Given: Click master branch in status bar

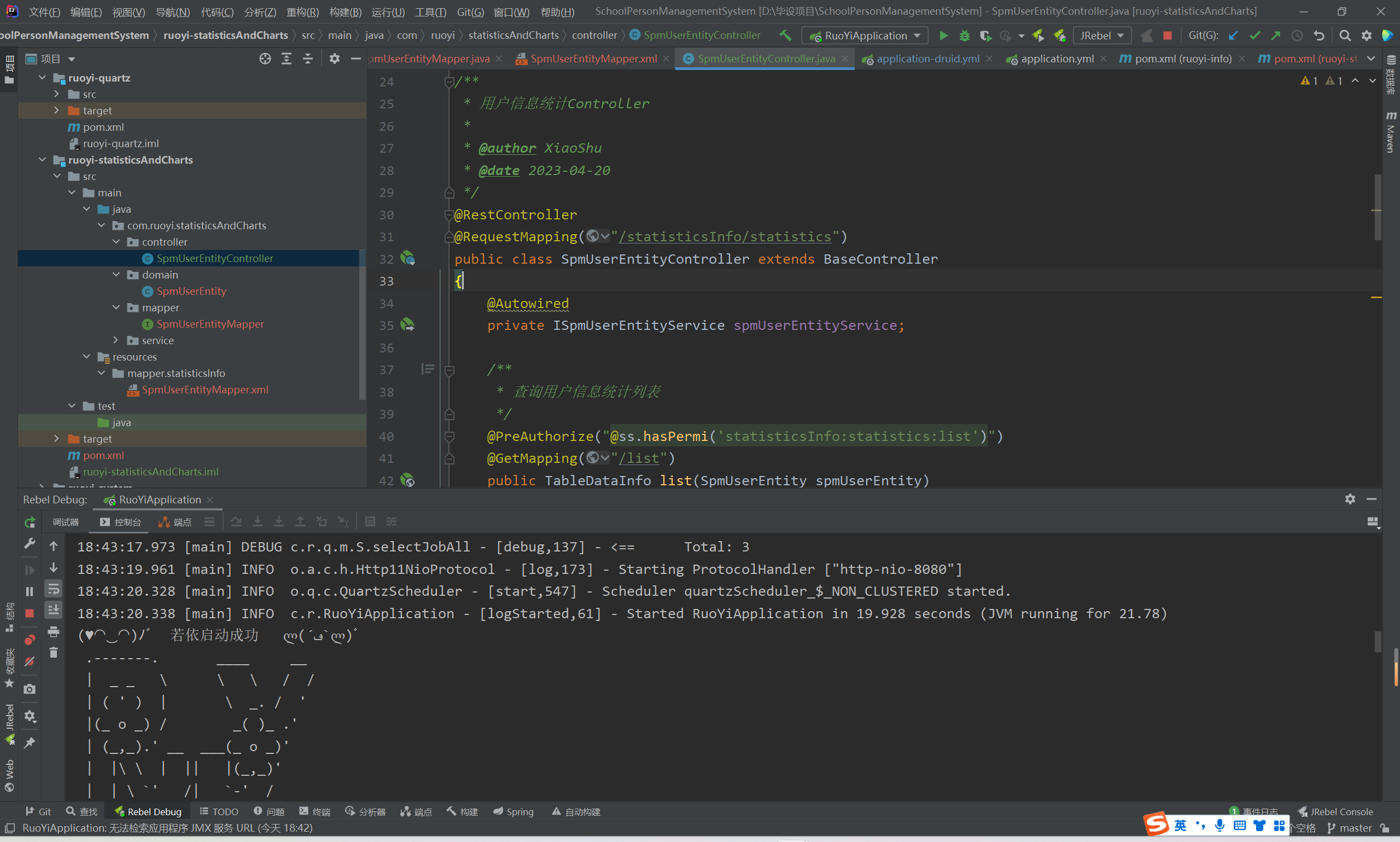Looking at the screenshot, I should 1350,828.
